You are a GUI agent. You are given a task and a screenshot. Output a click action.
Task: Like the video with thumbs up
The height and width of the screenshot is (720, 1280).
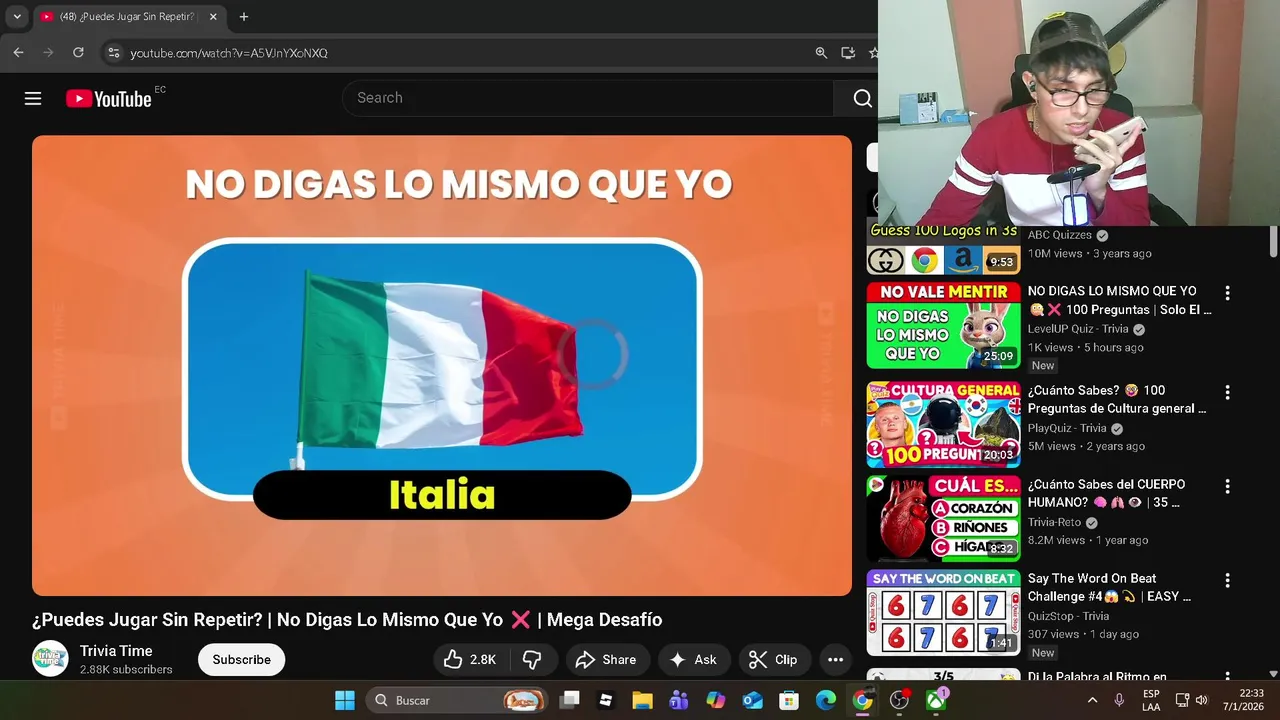click(x=469, y=660)
